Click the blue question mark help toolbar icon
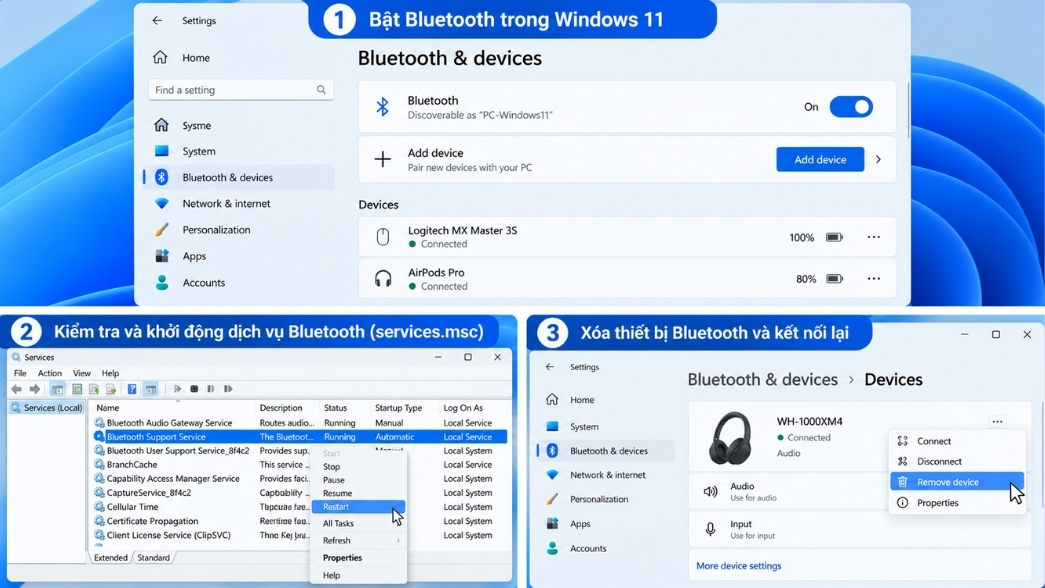The height and width of the screenshot is (588, 1045). pos(132,389)
